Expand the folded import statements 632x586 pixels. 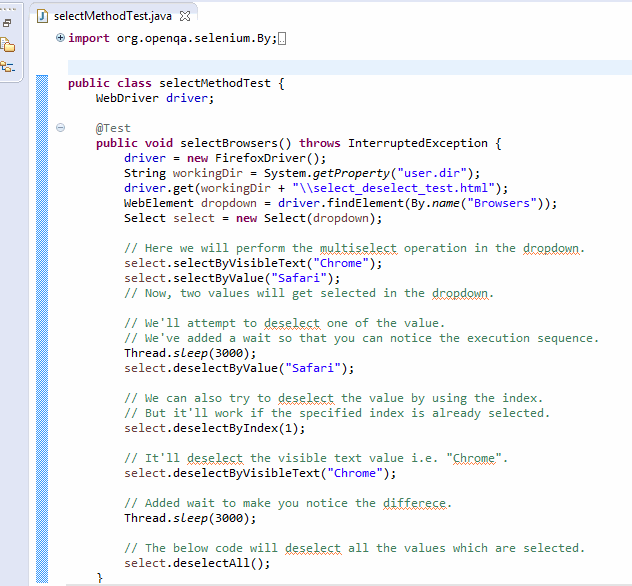coord(60,38)
